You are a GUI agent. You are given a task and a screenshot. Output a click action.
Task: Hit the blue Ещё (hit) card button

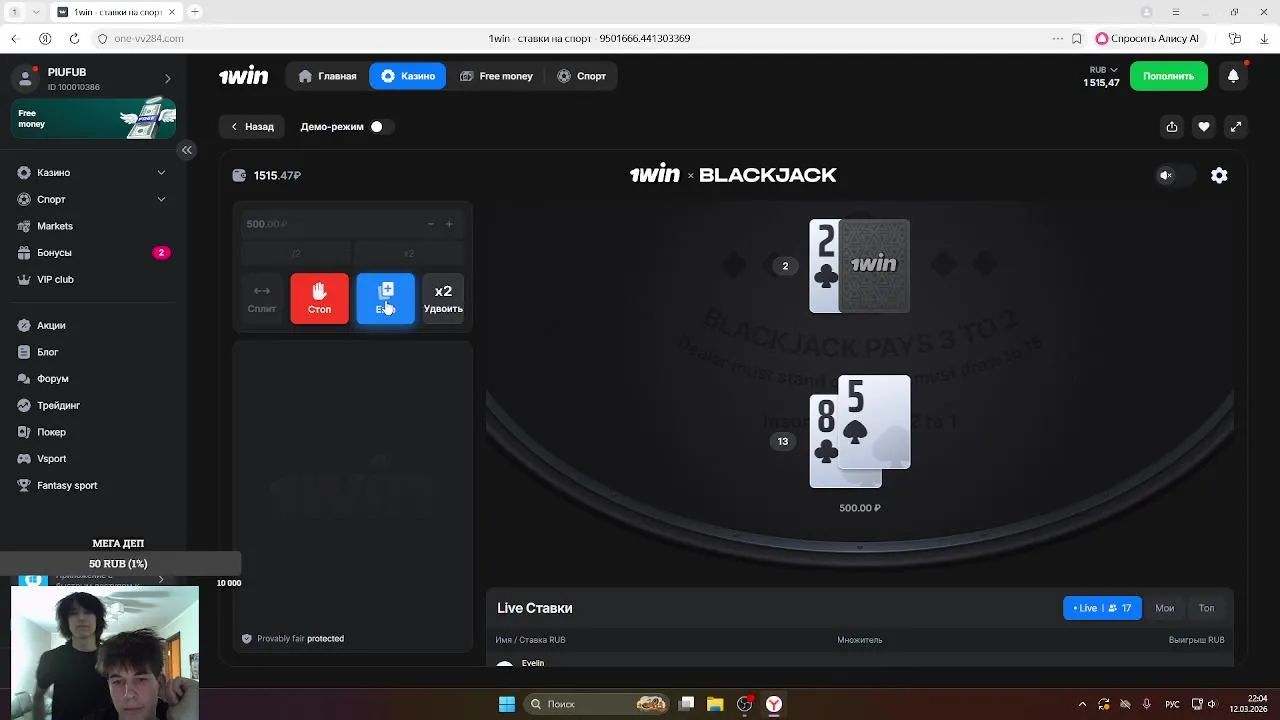click(385, 298)
